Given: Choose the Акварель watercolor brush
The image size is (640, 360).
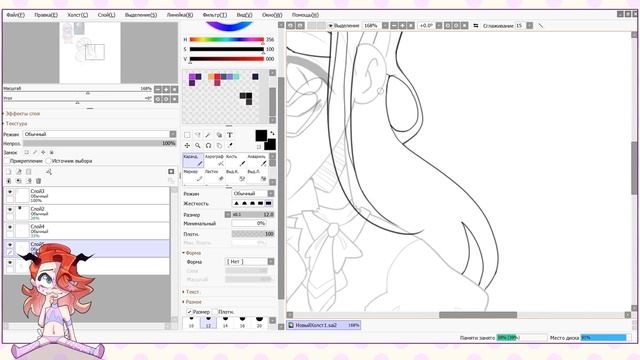Looking at the screenshot, I should coord(257,160).
